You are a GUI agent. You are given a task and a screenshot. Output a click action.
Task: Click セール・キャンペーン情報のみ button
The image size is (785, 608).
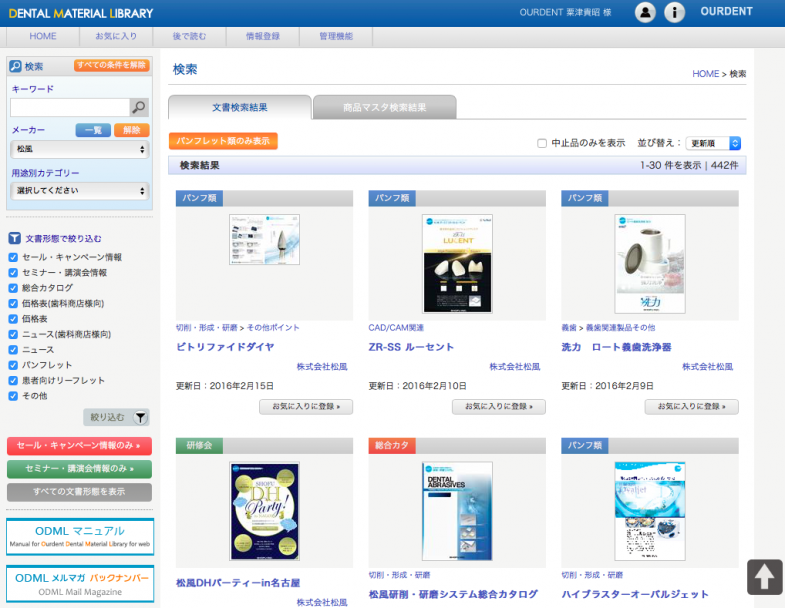point(79,446)
